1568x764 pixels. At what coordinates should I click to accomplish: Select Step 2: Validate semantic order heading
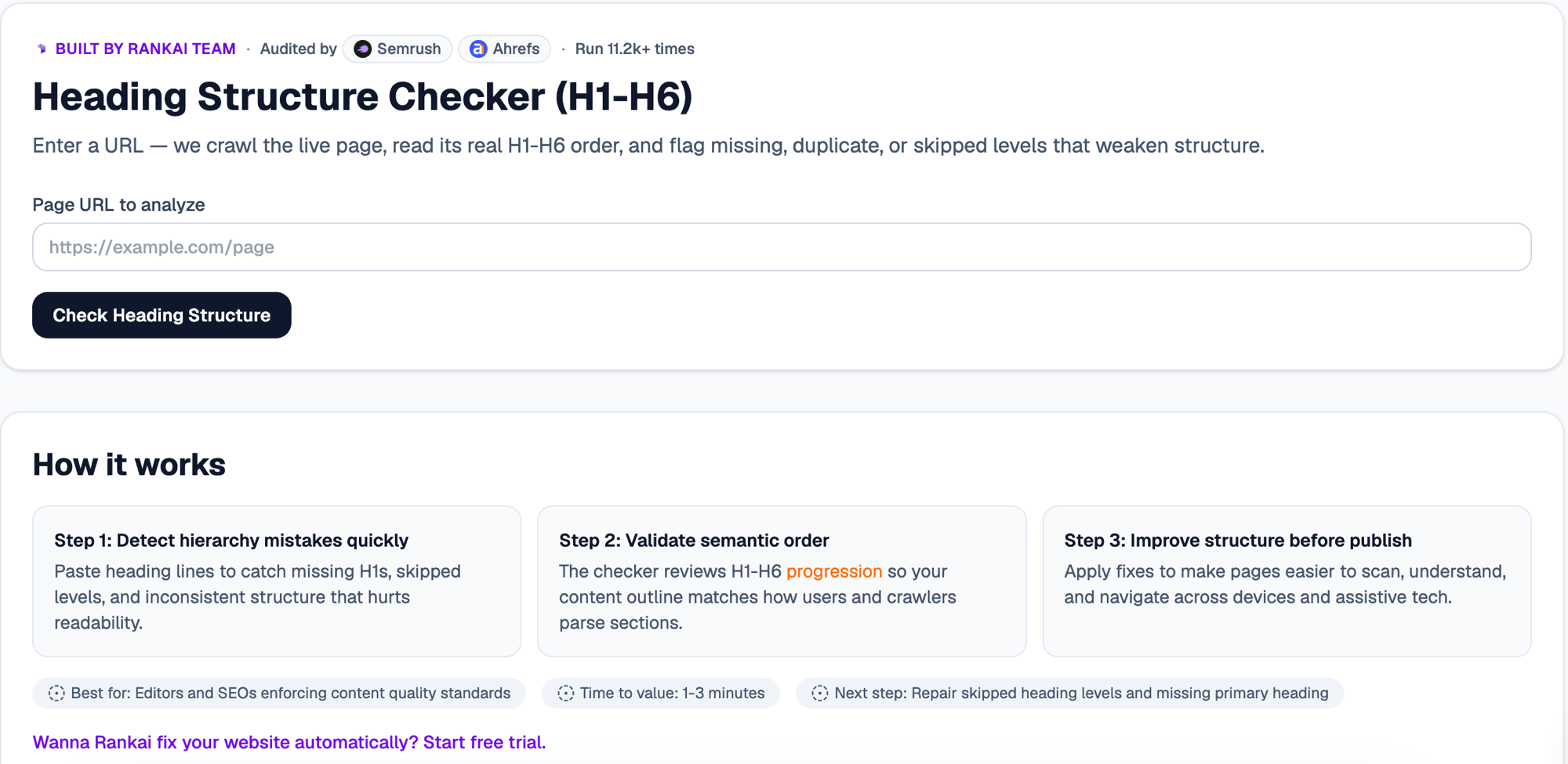694,540
